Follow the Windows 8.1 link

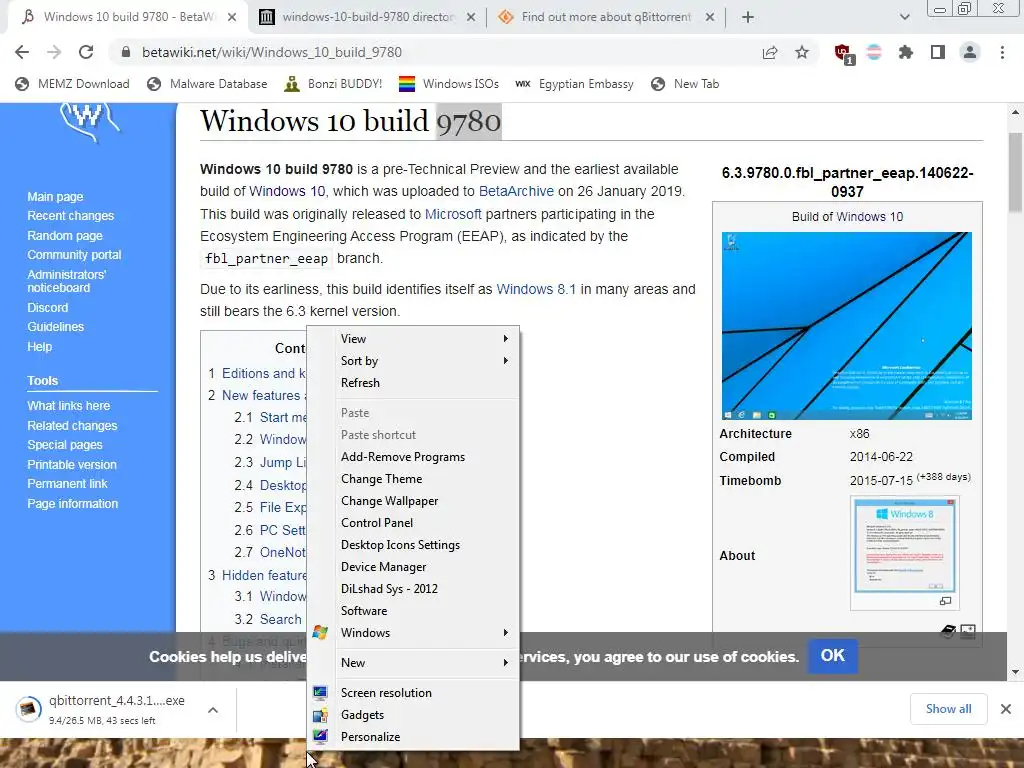click(x=536, y=289)
